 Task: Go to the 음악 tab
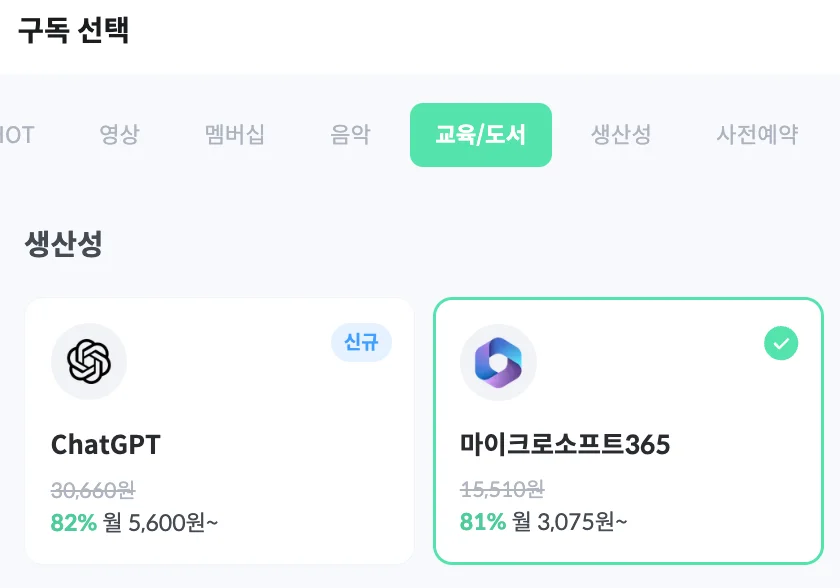click(350, 135)
